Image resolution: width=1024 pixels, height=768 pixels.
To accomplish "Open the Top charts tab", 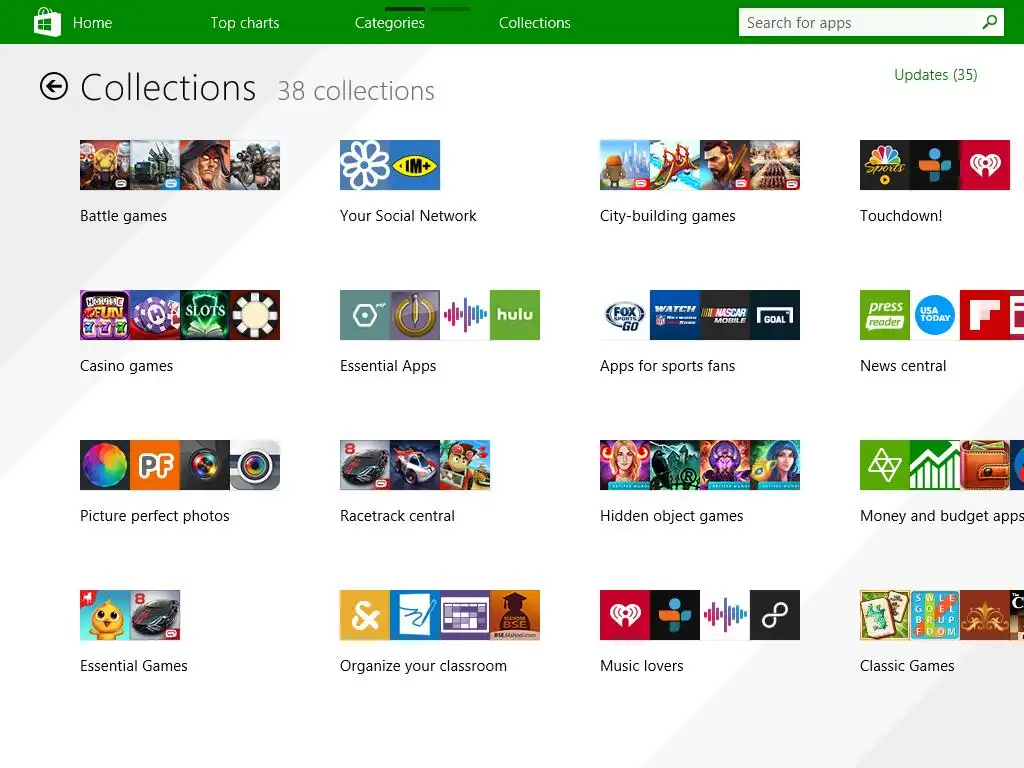I will 245,23.
